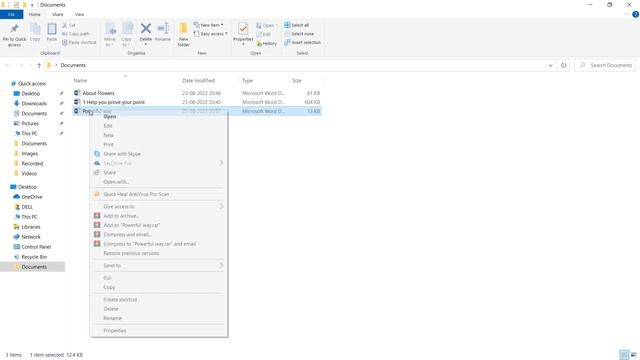Switch to large icons view in status bar
640x360 pixels.
coord(633,355)
